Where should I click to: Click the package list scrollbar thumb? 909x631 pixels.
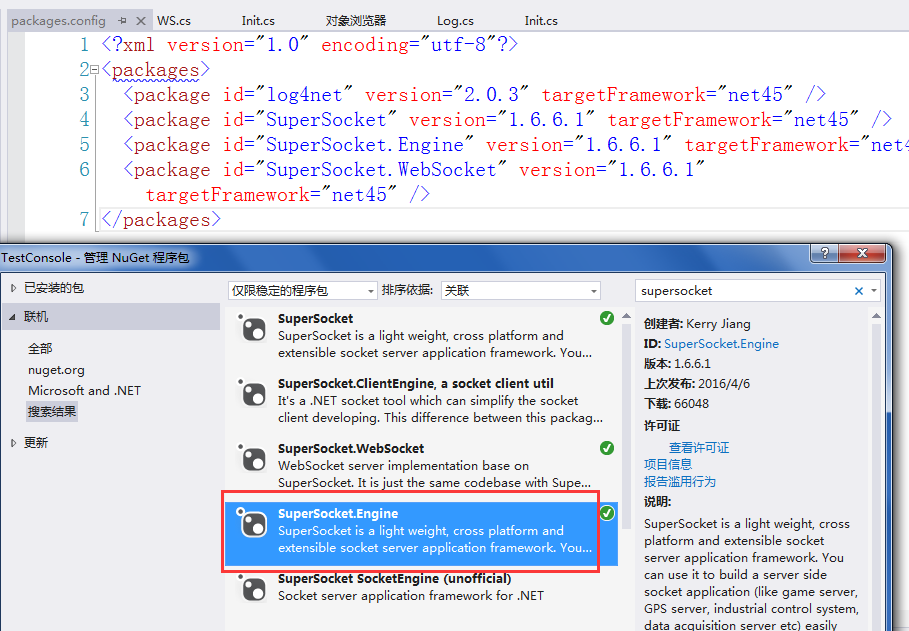[x=626, y=426]
